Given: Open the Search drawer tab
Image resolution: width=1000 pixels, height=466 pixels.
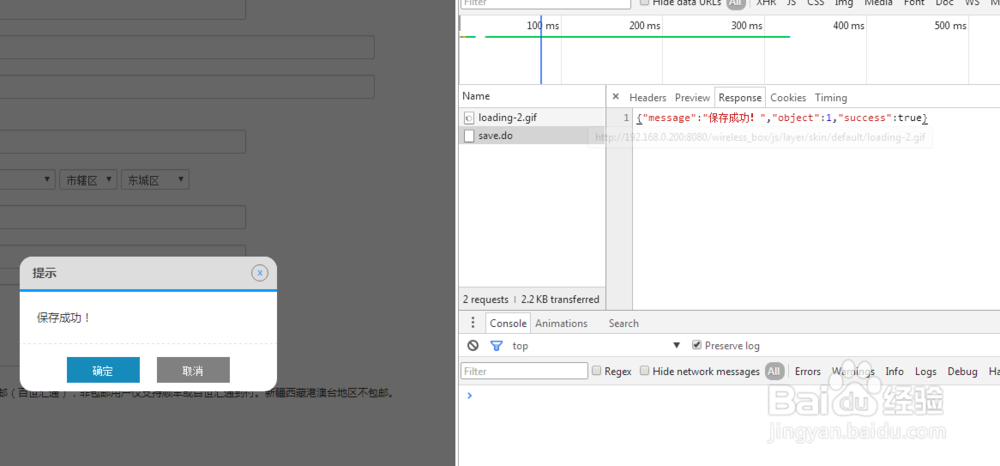Looking at the screenshot, I should (x=623, y=323).
